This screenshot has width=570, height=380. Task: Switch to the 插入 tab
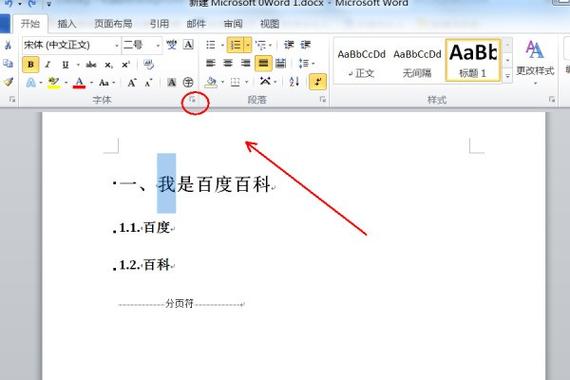pyautogui.click(x=67, y=24)
